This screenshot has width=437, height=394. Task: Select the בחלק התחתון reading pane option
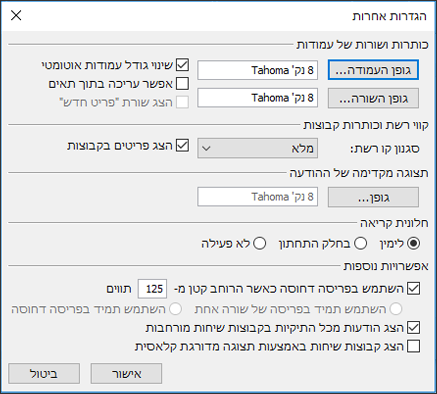pyautogui.click(x=360, y=244)
